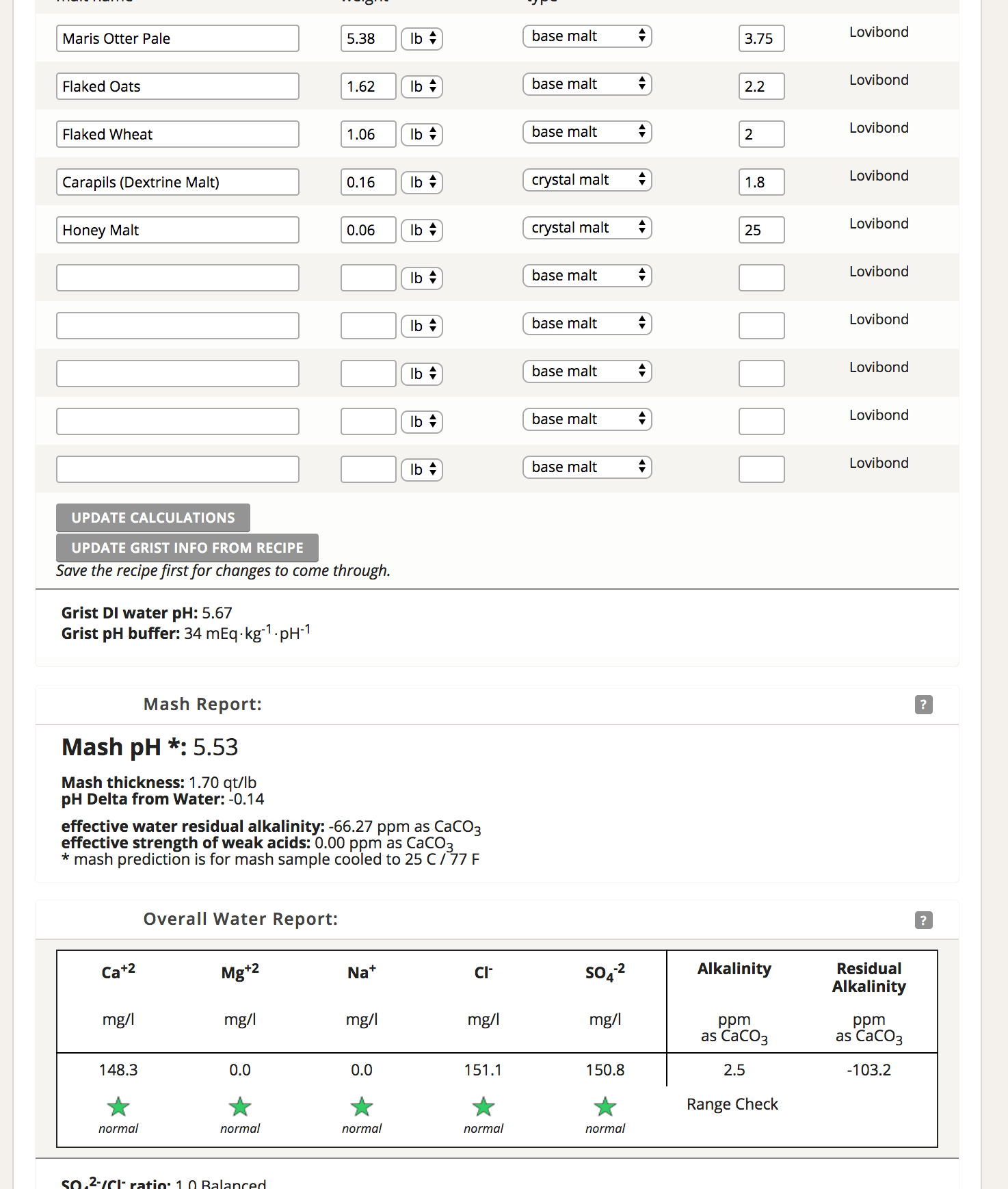Click the Update Calculations button
1008x1189 pixels.
point(153,518)
